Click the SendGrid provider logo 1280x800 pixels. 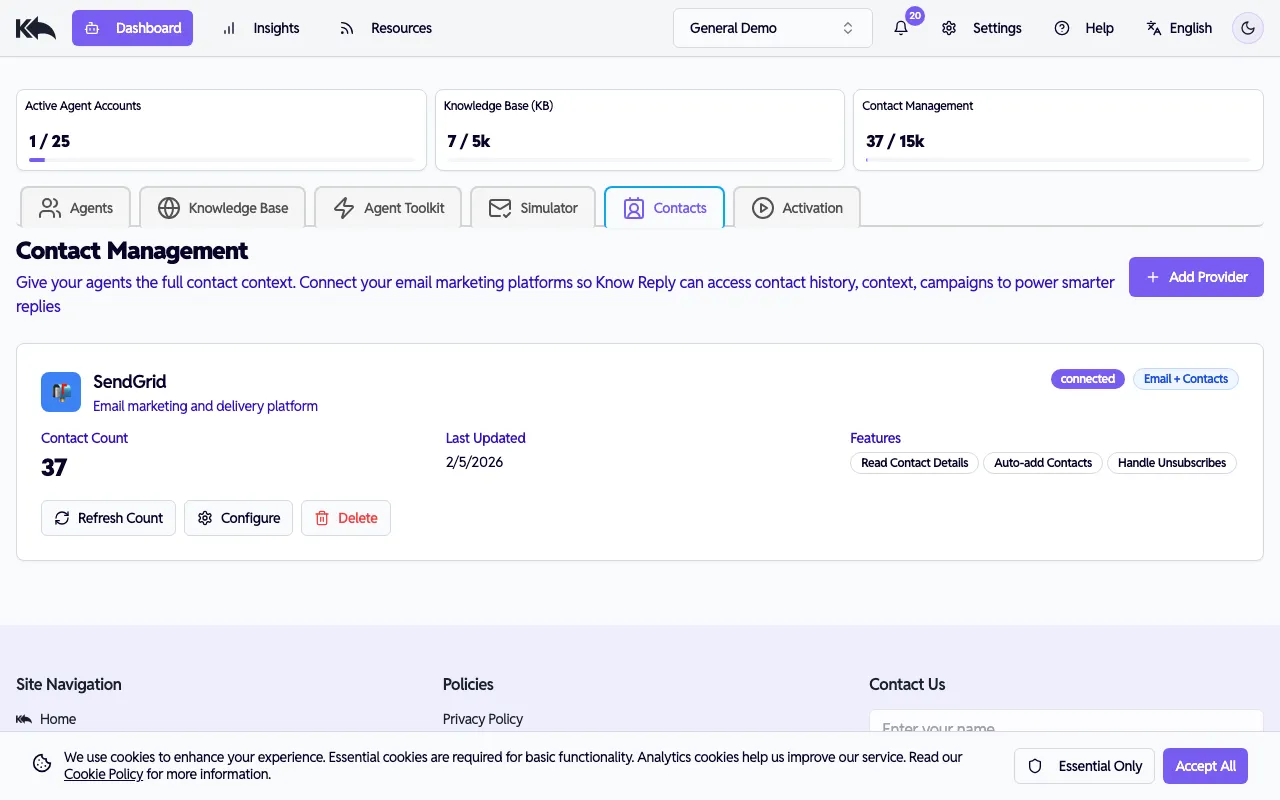[x=61, y=392]
